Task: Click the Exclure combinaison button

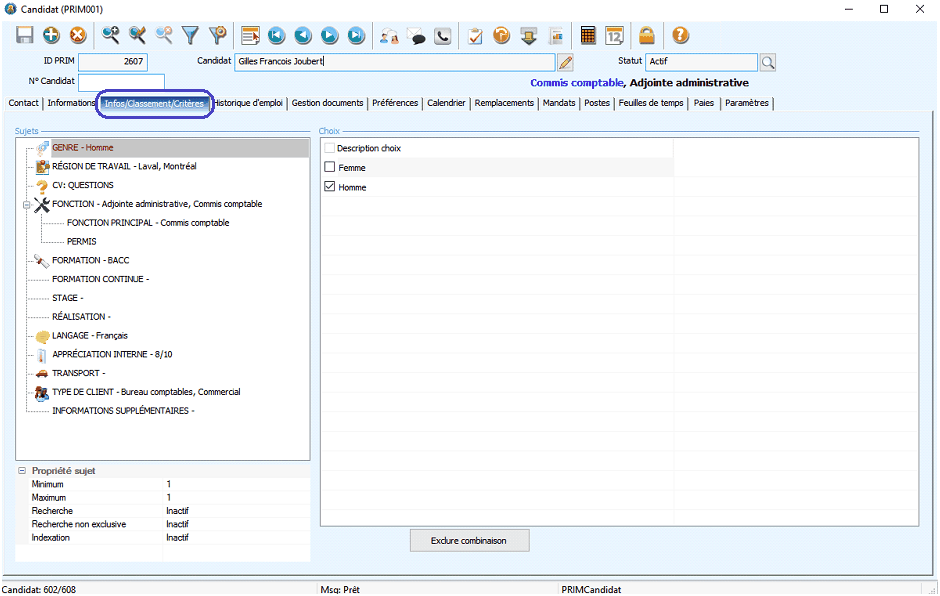Action: [x=469, y=541]
